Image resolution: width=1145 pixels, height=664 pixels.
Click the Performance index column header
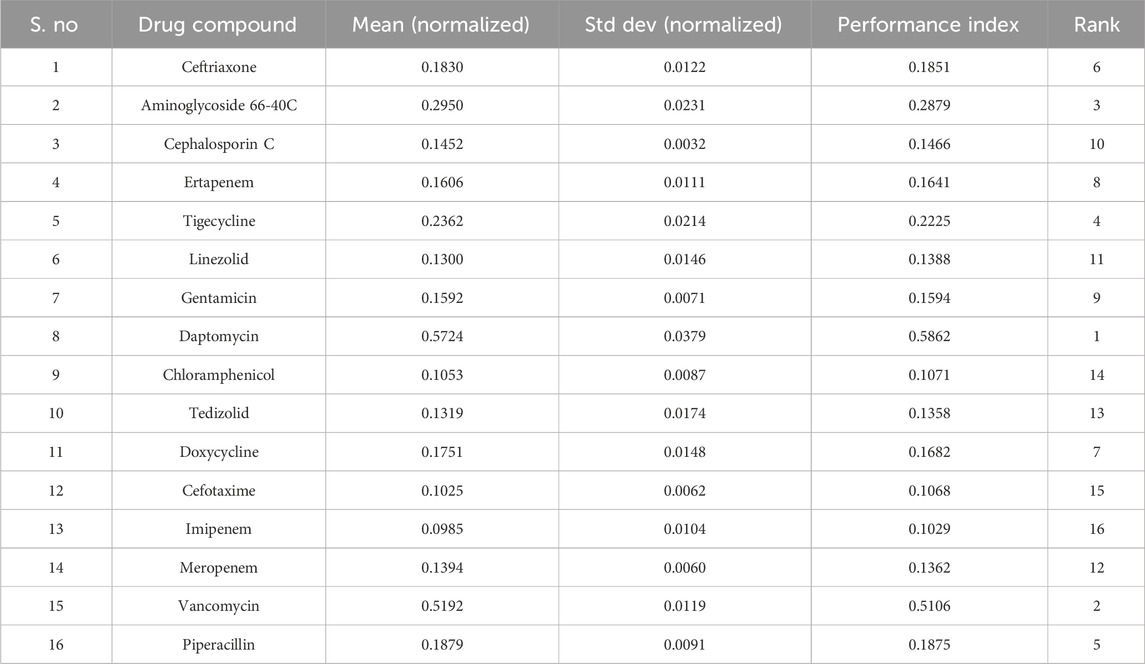tap(929, 25)
